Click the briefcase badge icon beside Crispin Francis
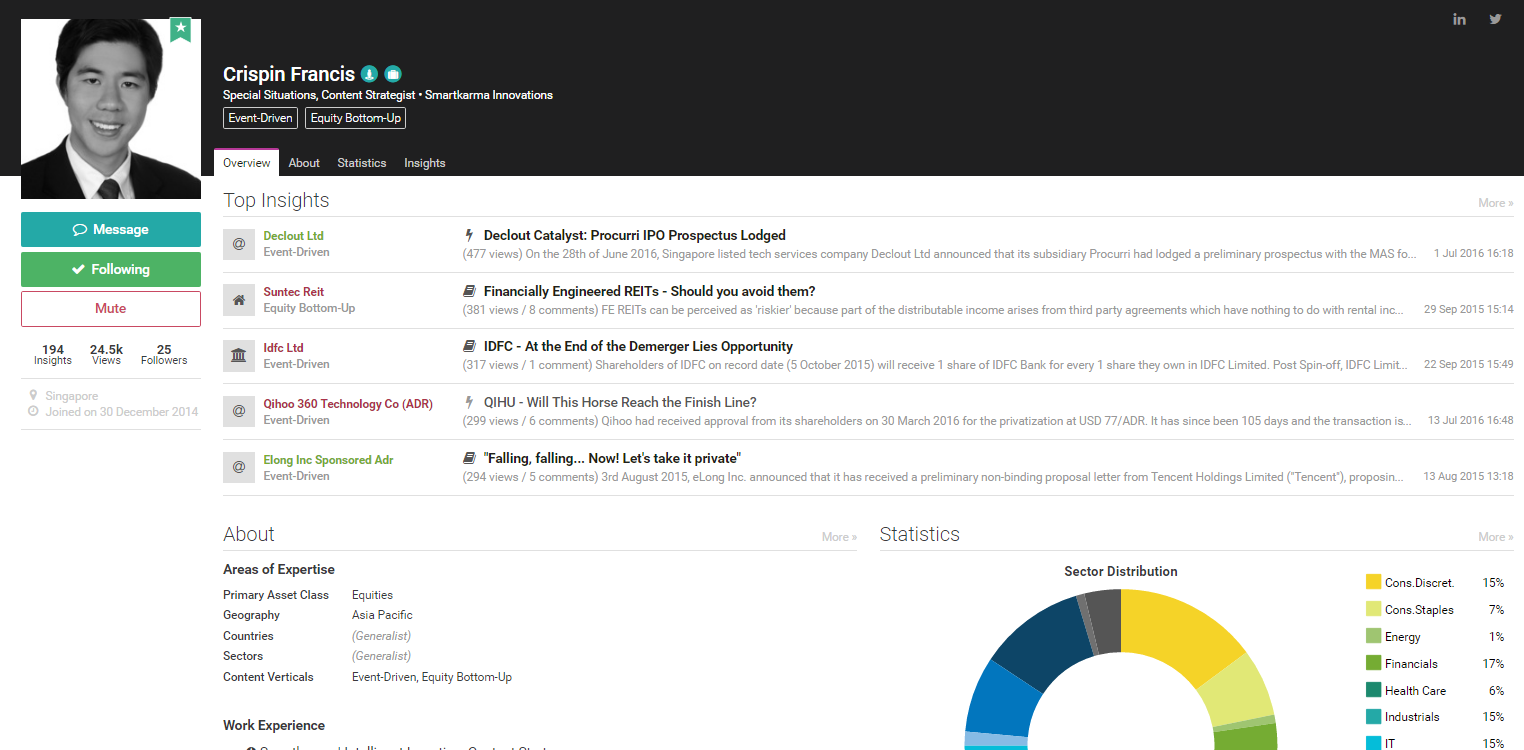 [393, 74]
